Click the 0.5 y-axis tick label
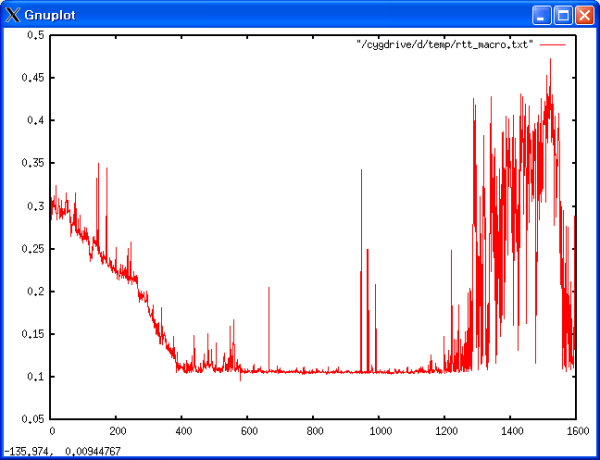The width and height of the screenshot is (600, 460). point(35,35)
